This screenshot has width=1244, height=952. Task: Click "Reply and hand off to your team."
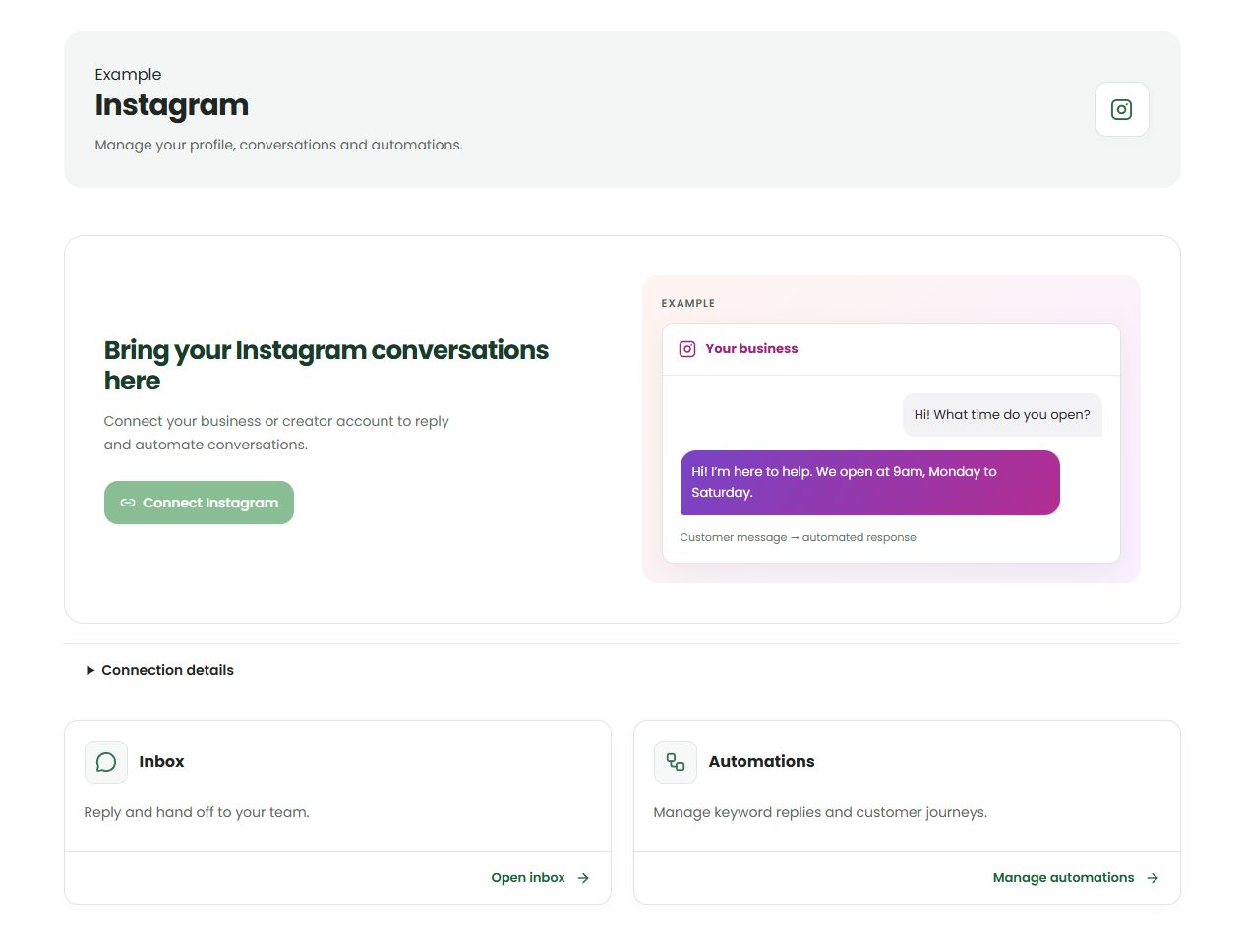click(x=197, y=812)
